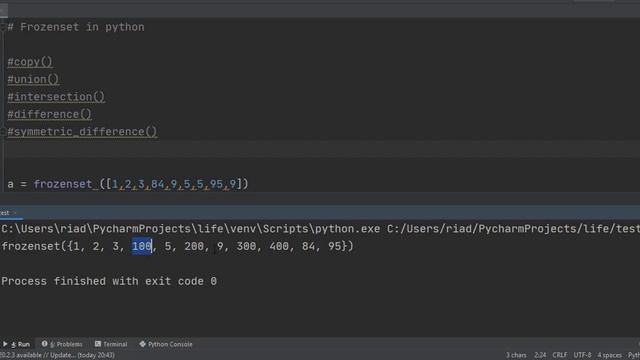Change the UTF-8 file encoding
The width and height of the screenshot is (640, 360).
(x=582, y=355)
